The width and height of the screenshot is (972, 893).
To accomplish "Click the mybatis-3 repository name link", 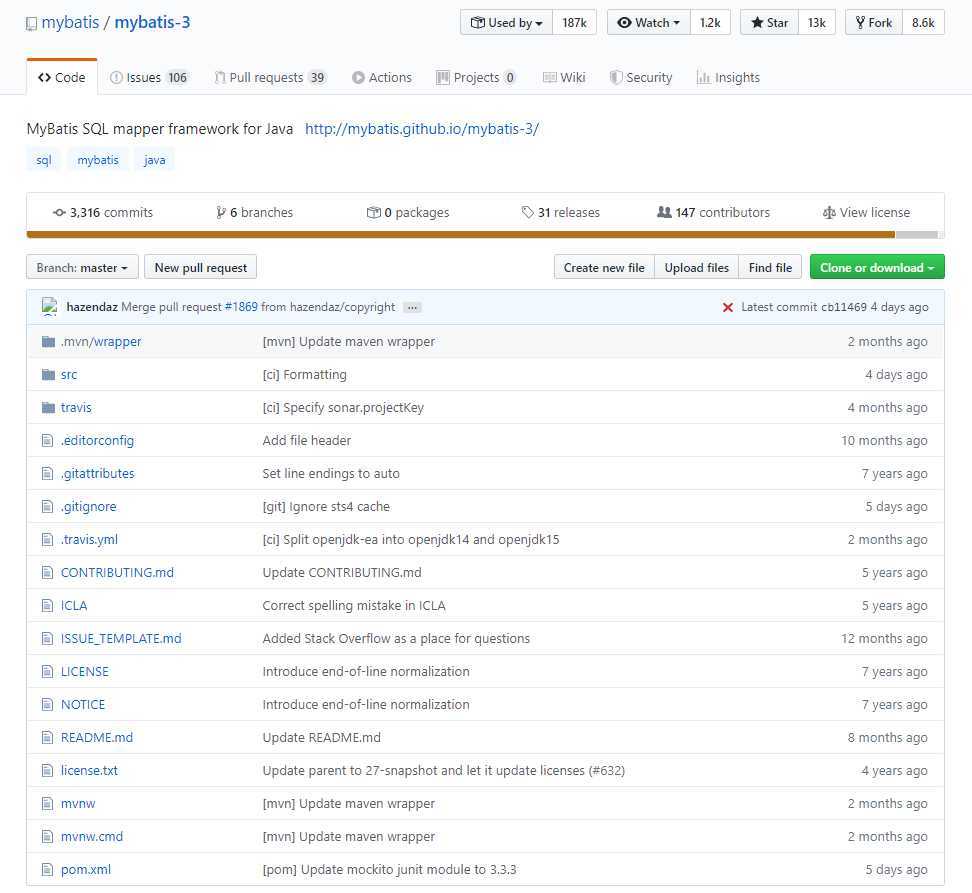I will (x=152, y=23).
